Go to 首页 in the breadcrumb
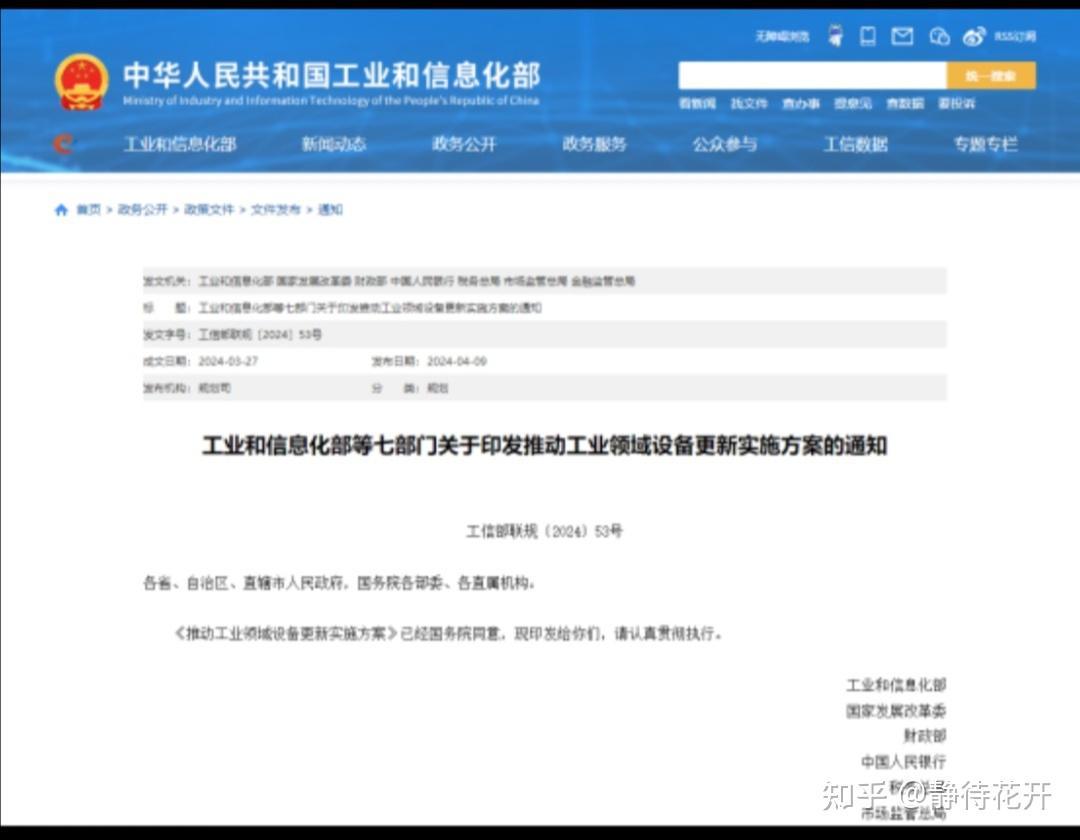 click(x=88, y=210)
